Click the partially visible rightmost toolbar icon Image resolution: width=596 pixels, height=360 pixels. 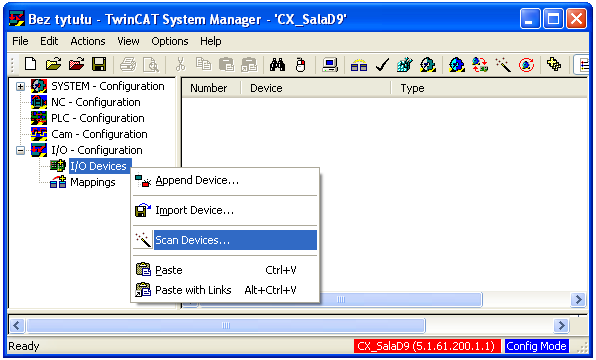[582, 64]
